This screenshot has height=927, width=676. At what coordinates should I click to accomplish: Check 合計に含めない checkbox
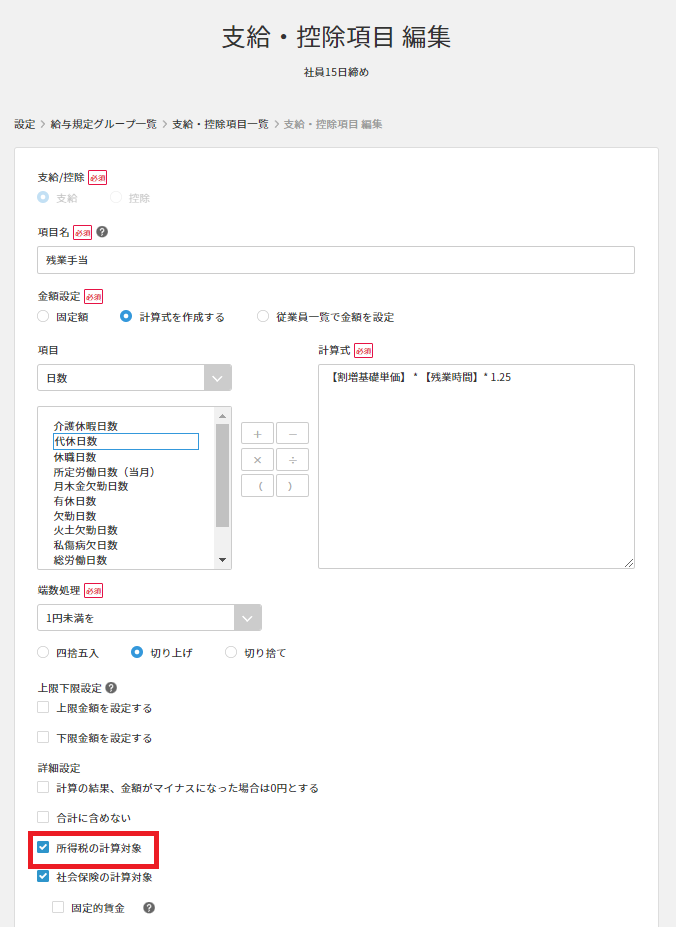(43, 817)
